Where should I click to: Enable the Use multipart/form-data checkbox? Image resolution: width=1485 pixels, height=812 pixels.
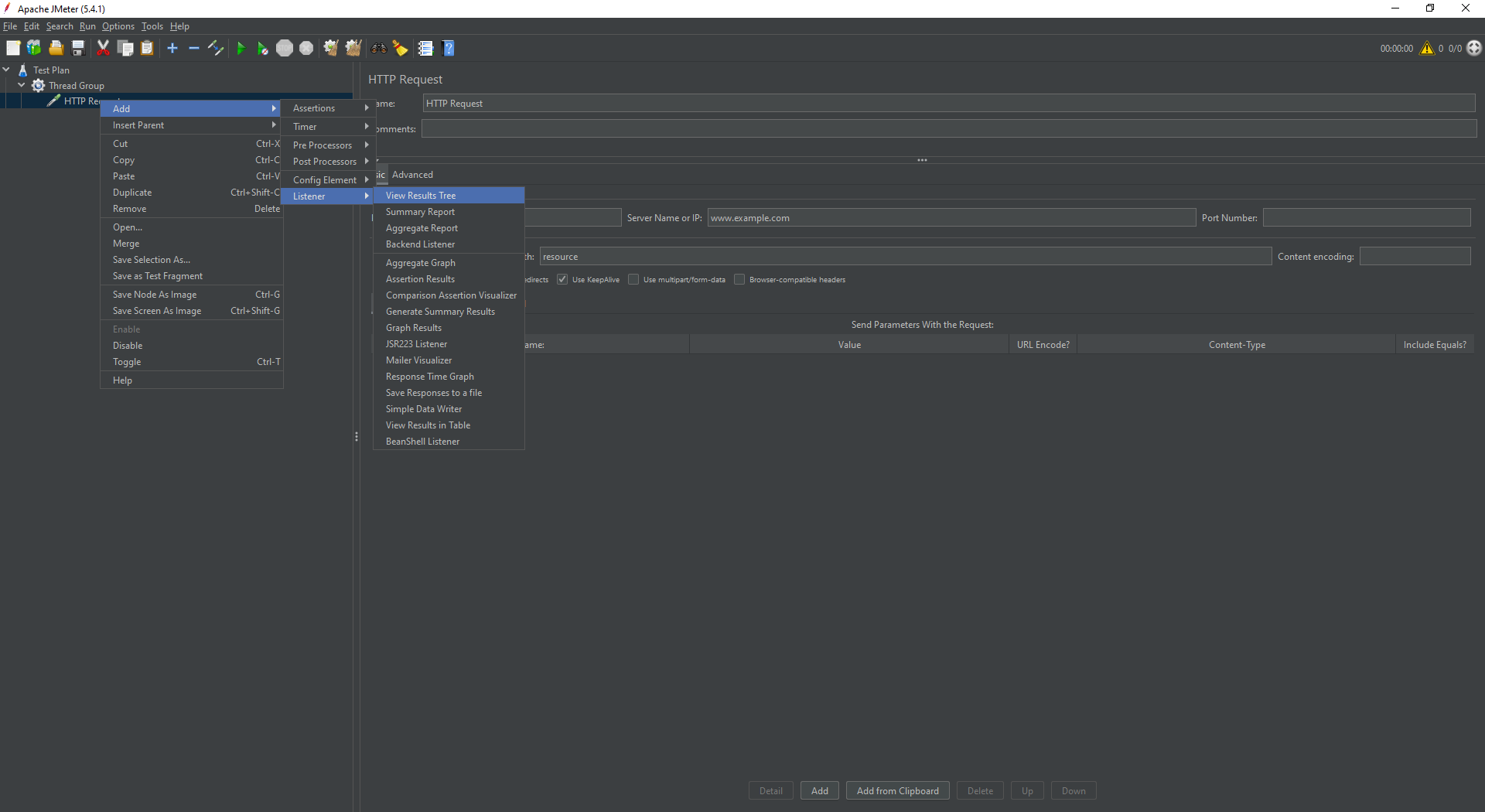633,279
